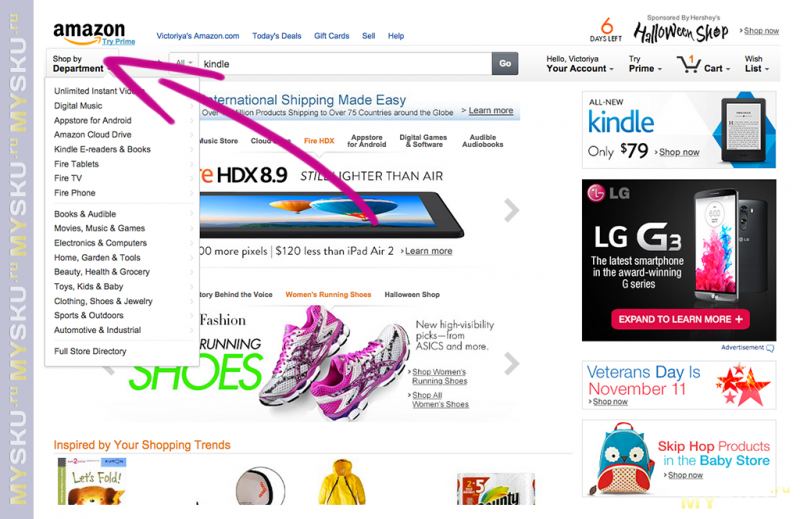Select Kindle E-readers & Books menu item
The image size is (800, 519).
coord(102,149)
